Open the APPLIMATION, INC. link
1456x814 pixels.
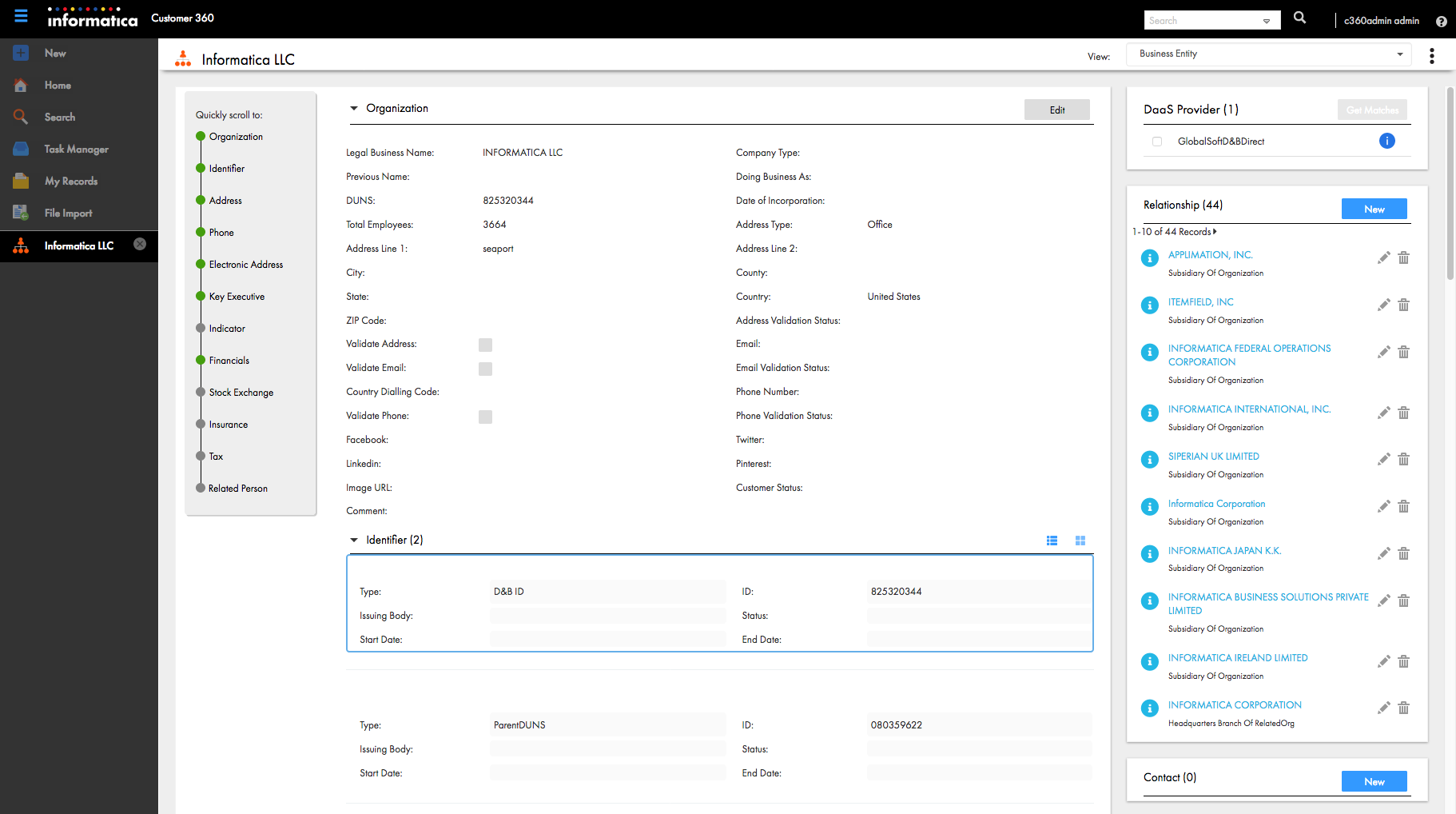pos(1210,255)
